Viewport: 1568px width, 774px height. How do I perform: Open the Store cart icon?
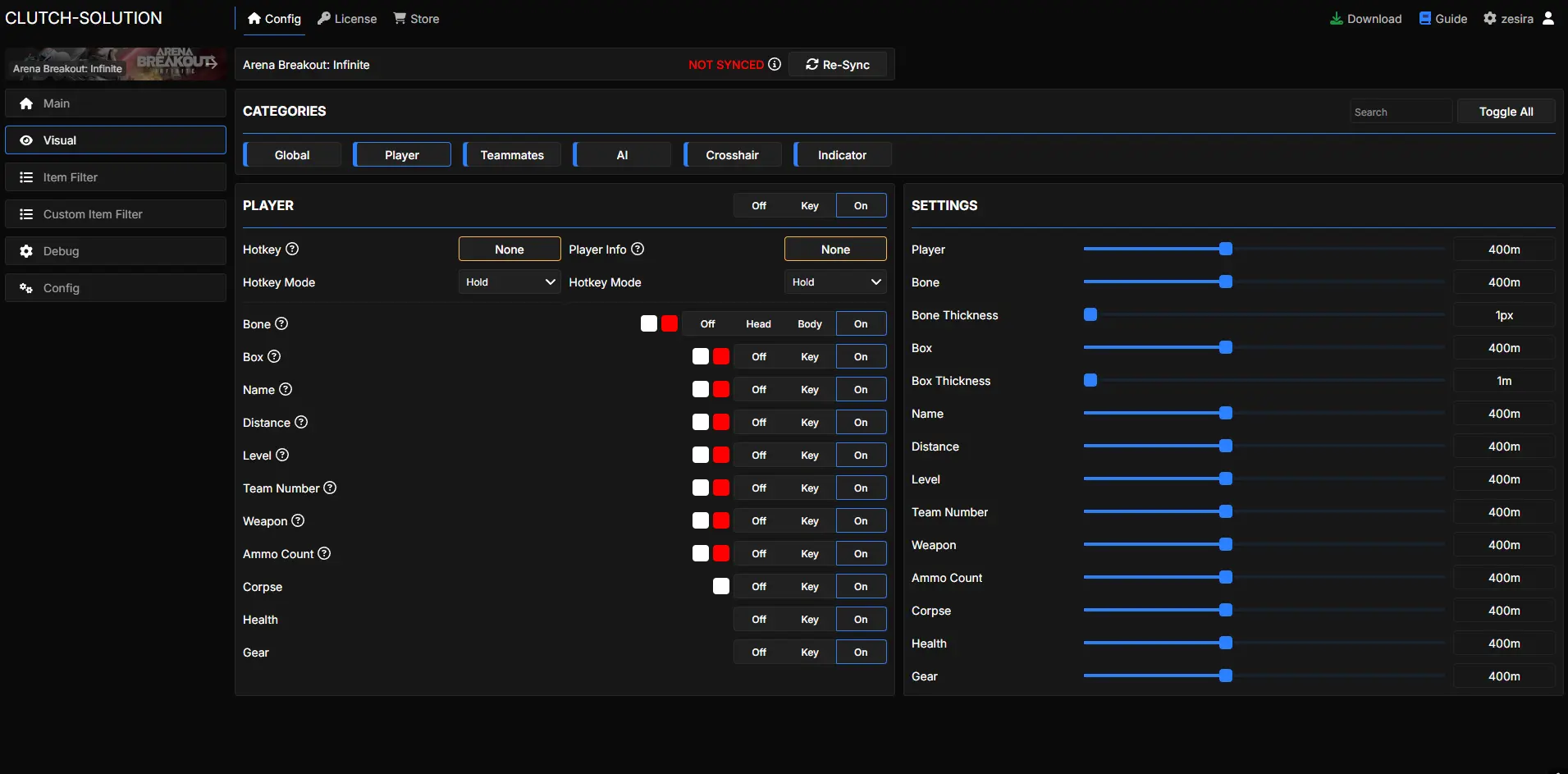click(x=400, y=19)
